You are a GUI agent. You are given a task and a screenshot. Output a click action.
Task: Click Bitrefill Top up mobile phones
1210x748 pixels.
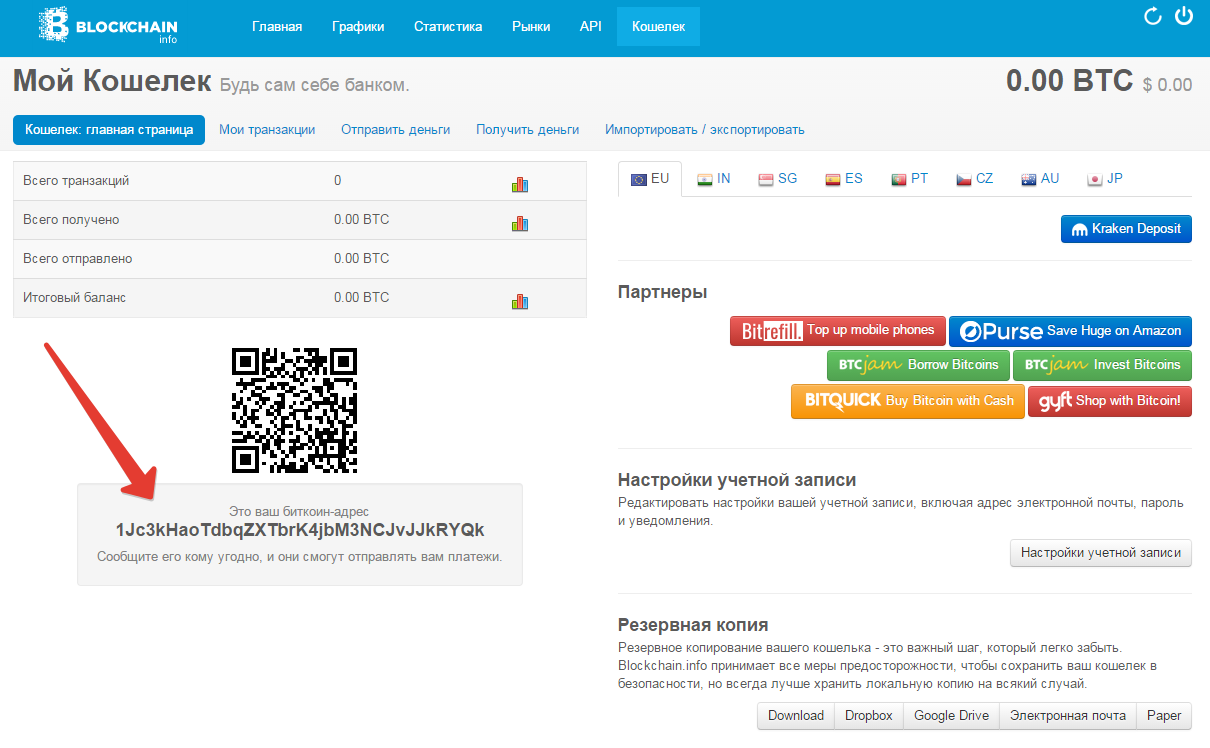pos(838,331)
